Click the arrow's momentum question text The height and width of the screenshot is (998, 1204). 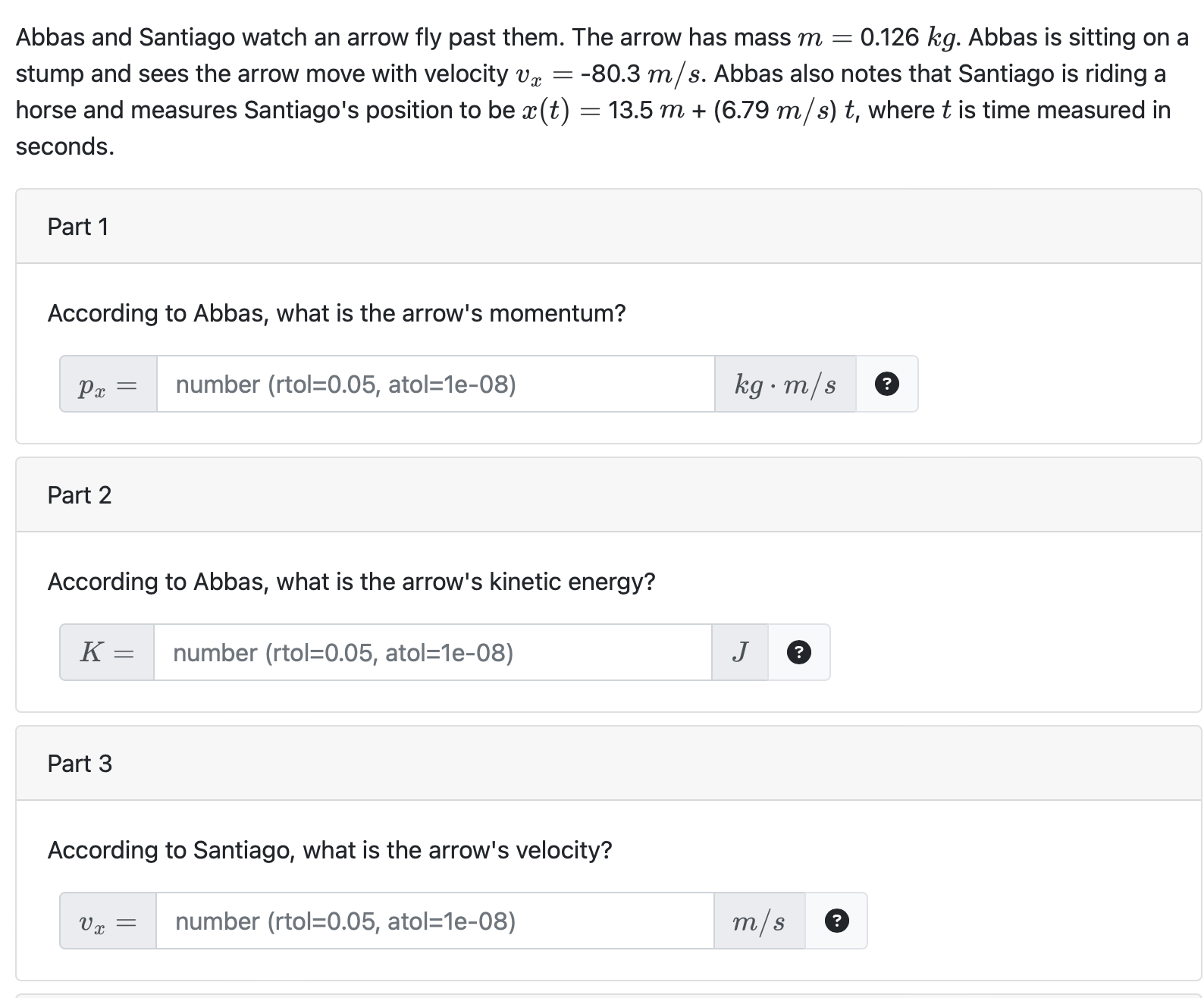click(x=337, y=313)
